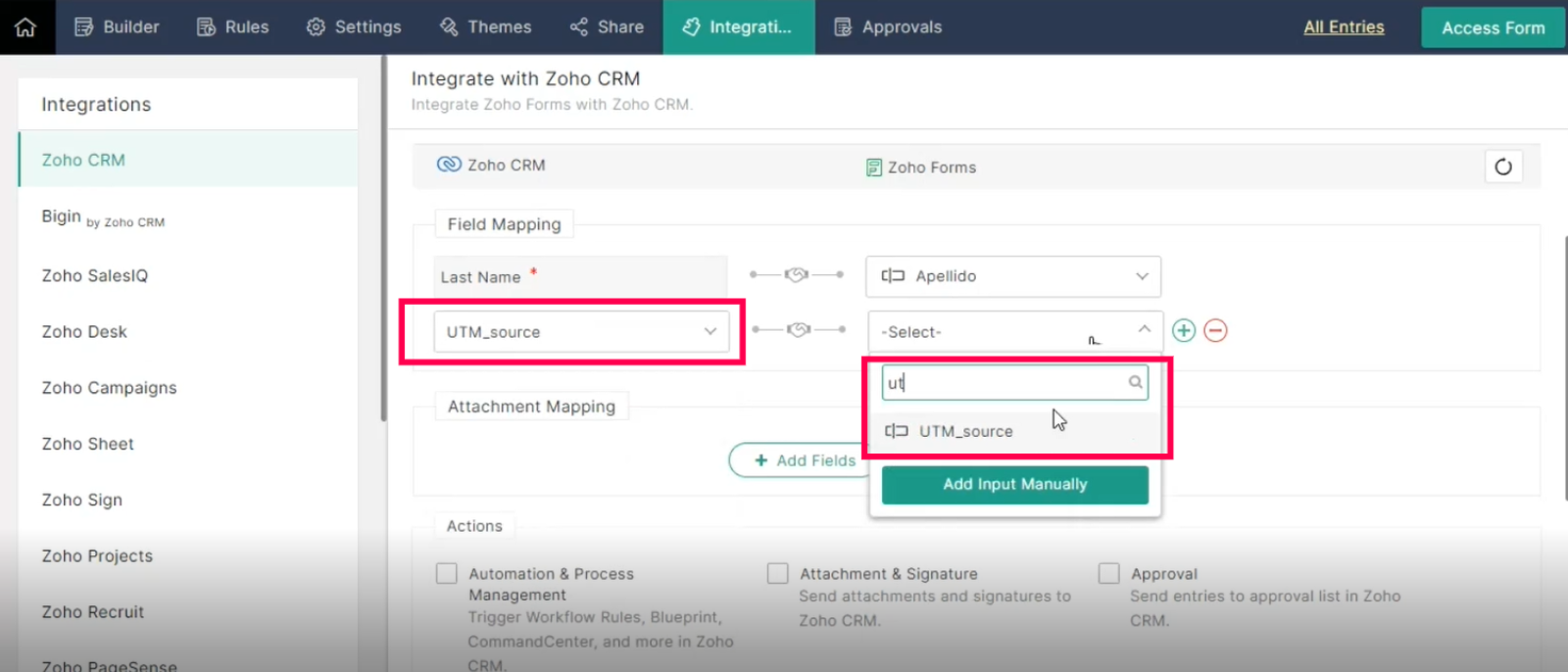
Task: Choose UTM_source option in dropdown list
Action: (x=1015, y=431)
